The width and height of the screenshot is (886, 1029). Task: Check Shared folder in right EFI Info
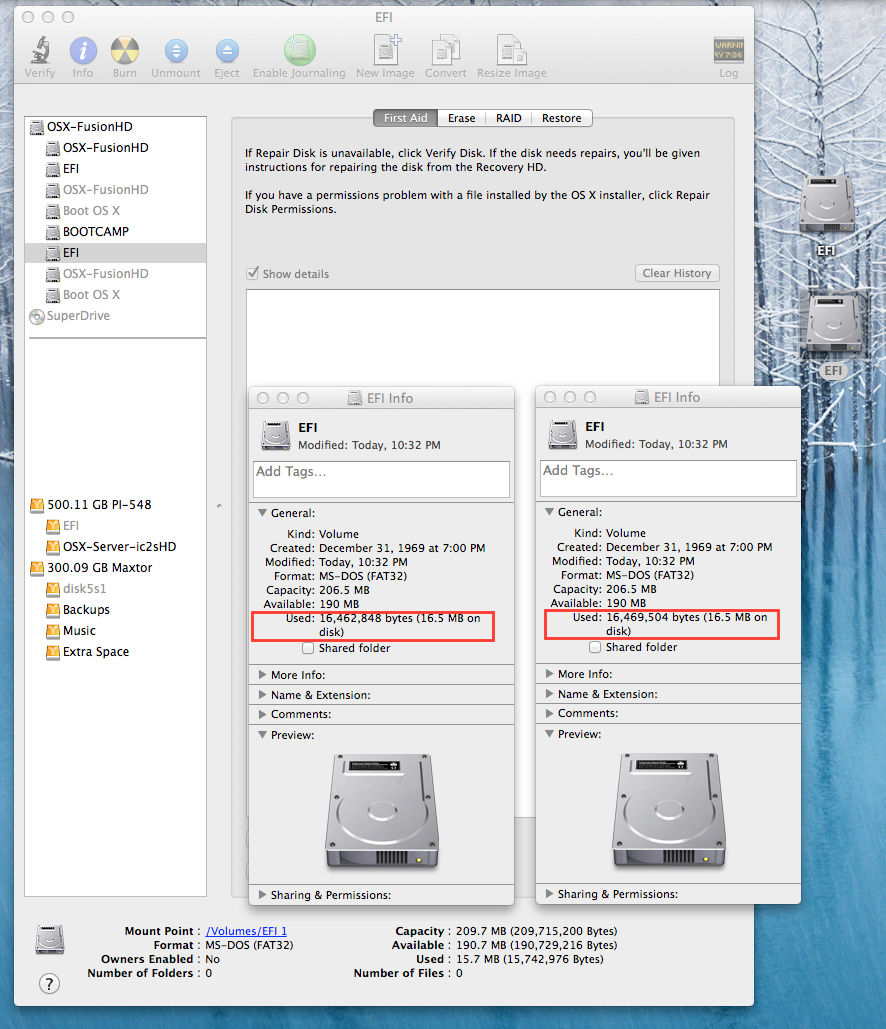point(595,647)
